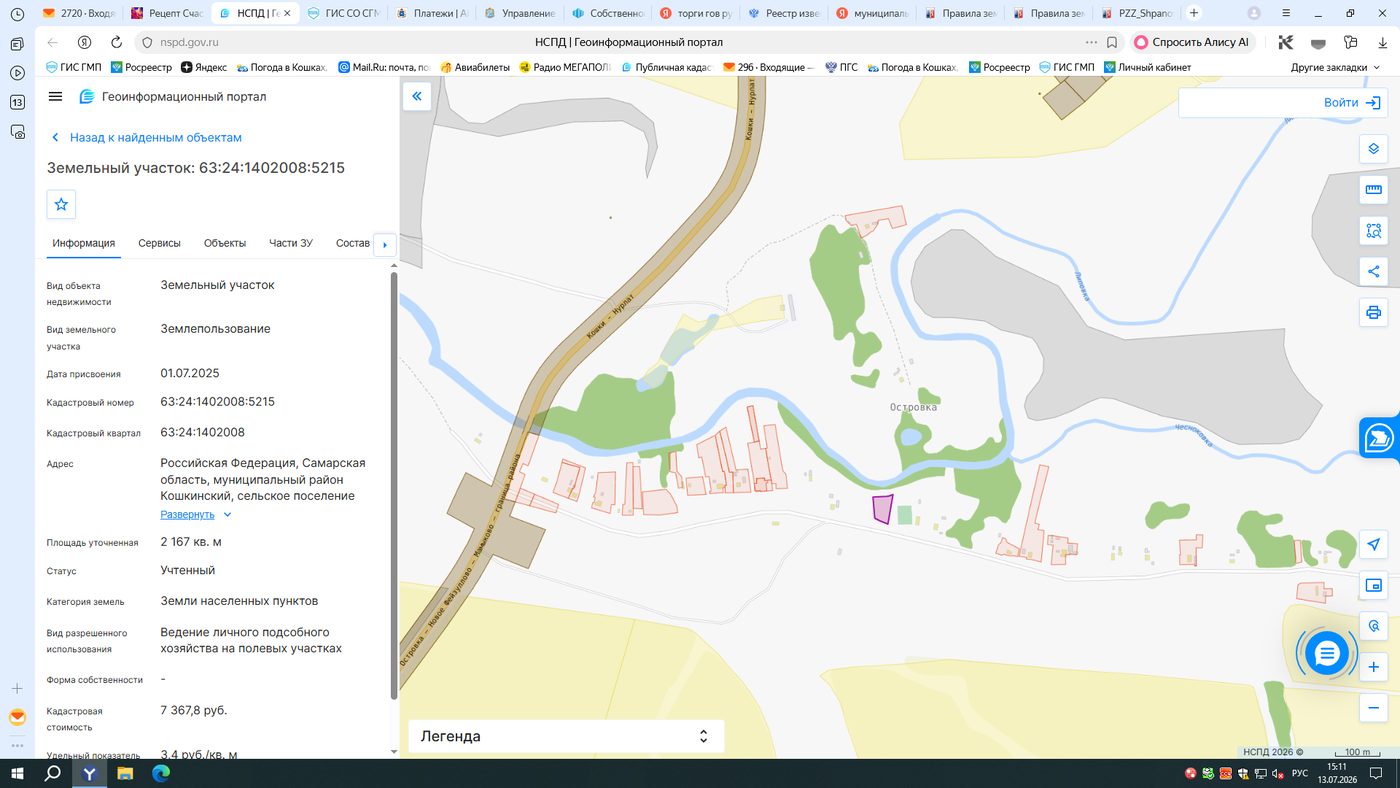The height and width of the screenshot is (788, 1400).
Task: Click the share map icon
Action: tap(1373, 272)
